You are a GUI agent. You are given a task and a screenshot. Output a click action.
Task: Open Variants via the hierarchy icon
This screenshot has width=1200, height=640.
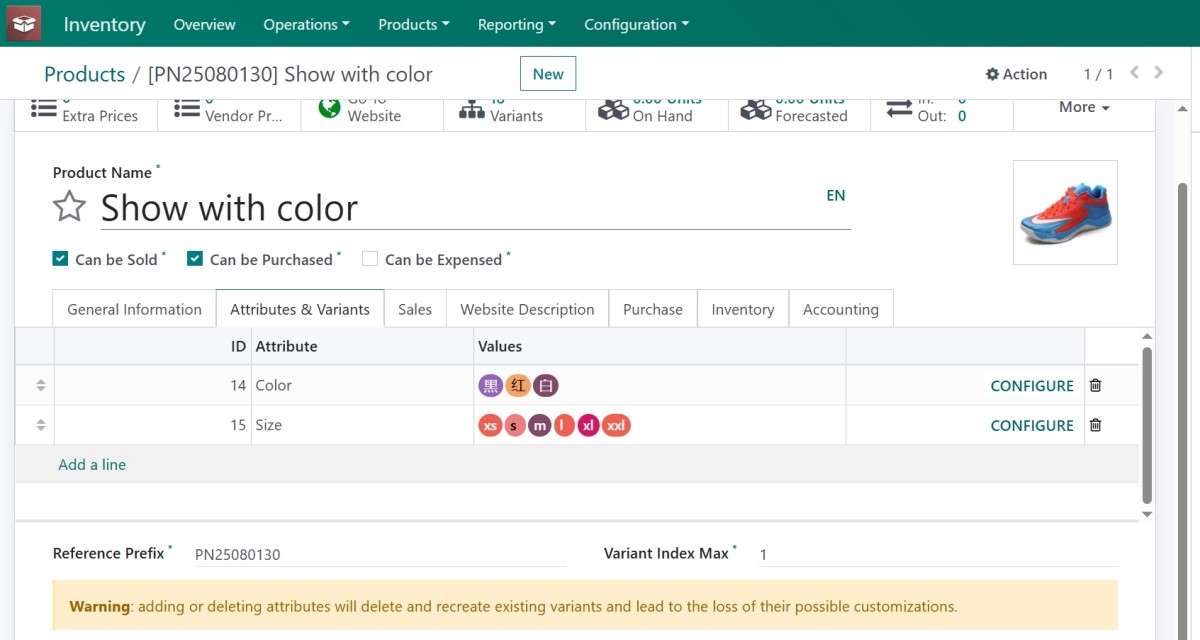[472, 110]
